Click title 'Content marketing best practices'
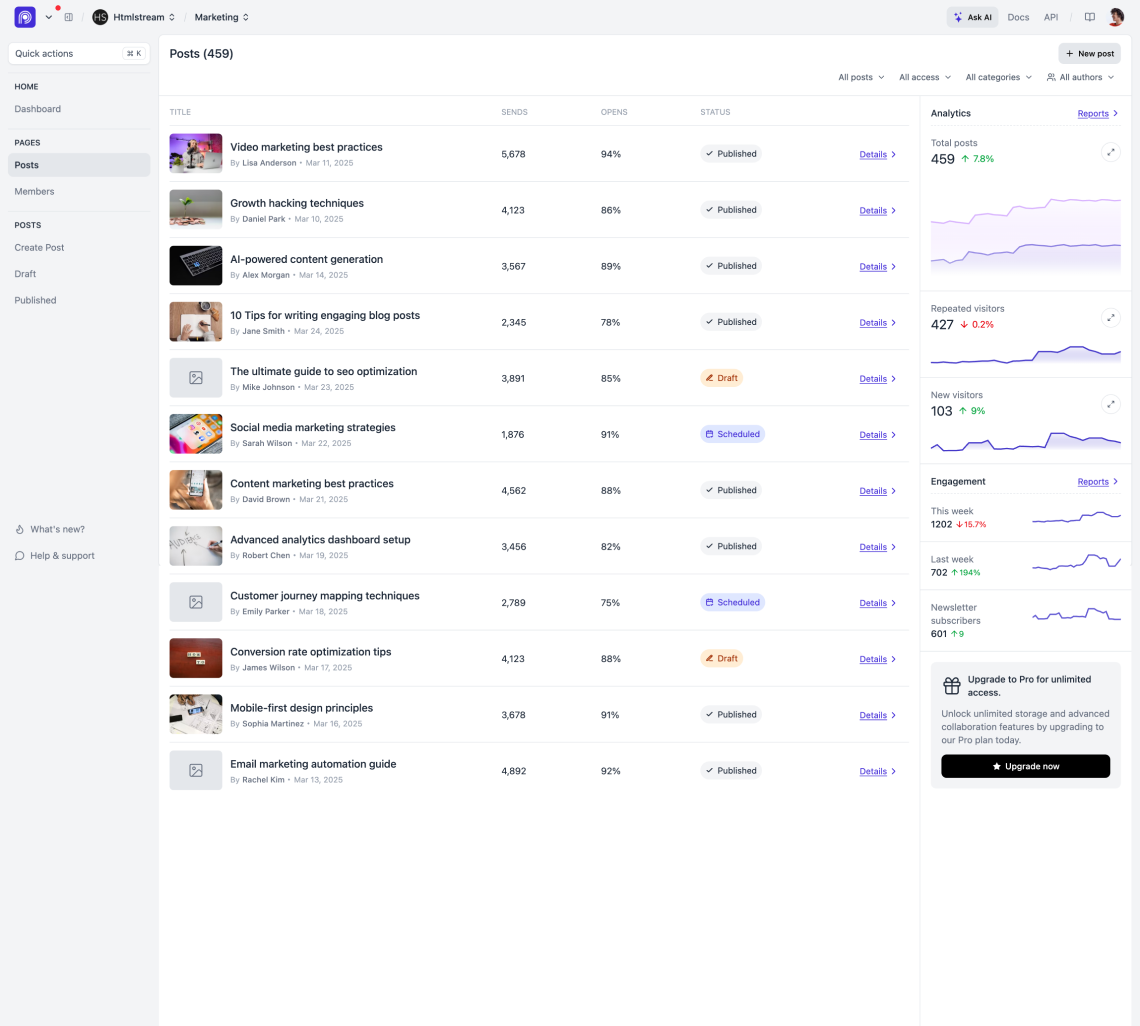1140x1026 pixels. 312,484
